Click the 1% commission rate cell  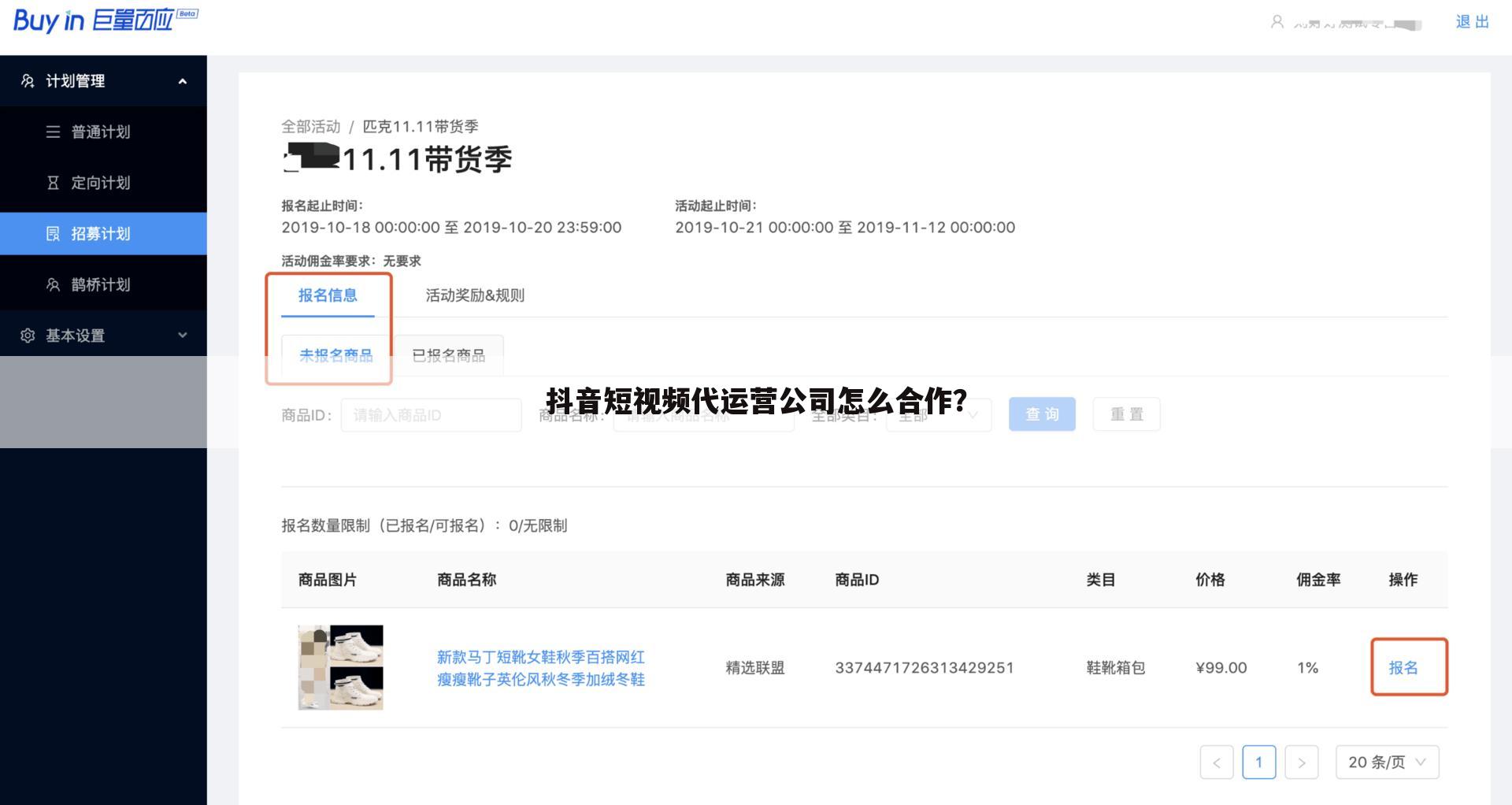tap(1307, 668)
